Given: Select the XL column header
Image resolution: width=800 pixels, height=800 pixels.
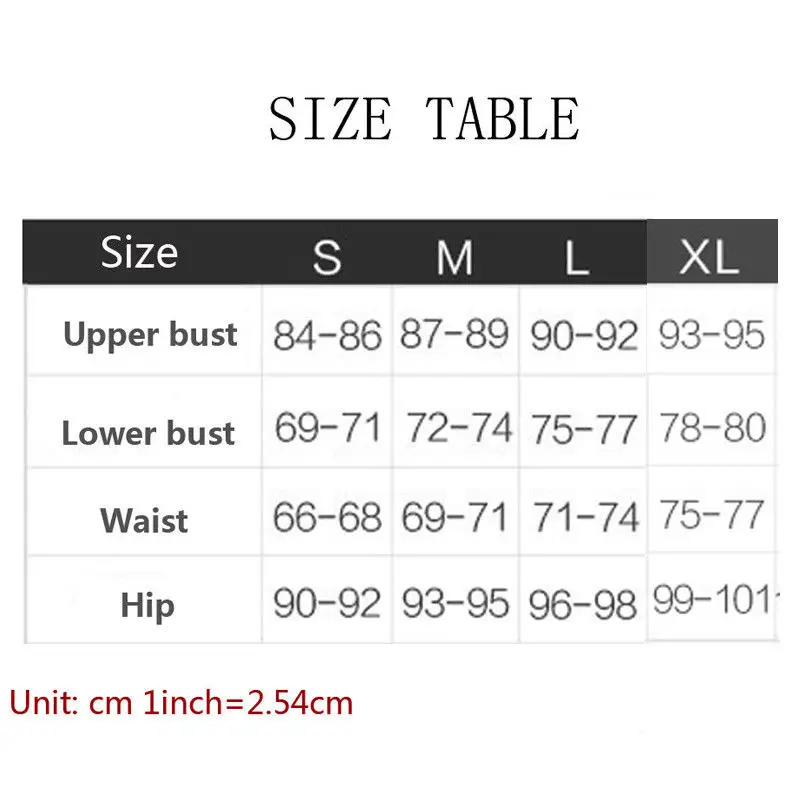Looking at the screenshot, I should 710,257.
